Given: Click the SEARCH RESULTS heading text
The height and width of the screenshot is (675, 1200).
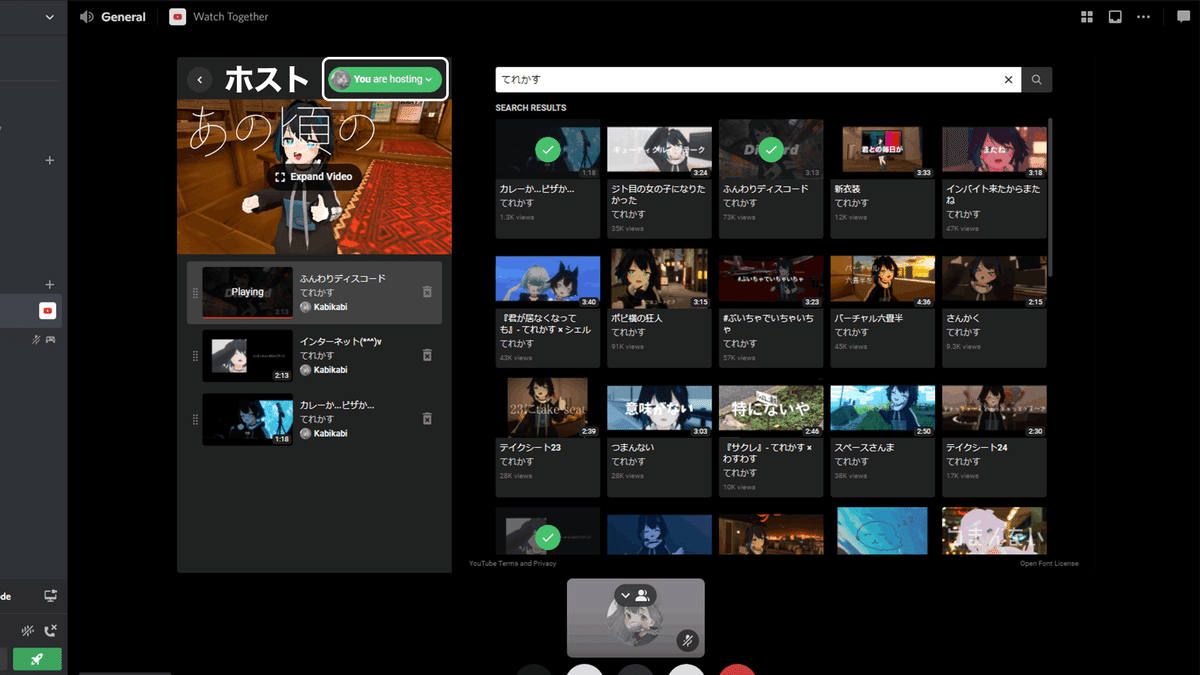Looking at the screenshot, I should 531,108.
